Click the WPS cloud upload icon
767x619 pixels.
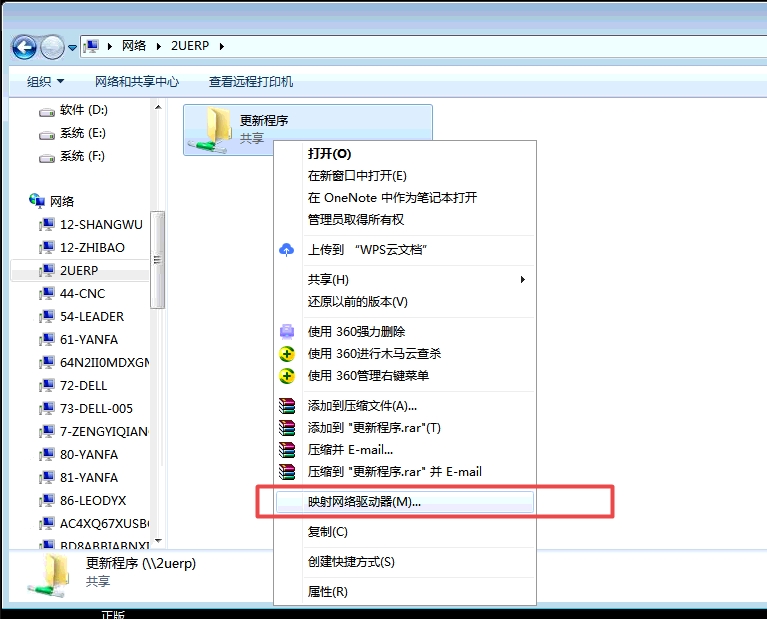(287, 250)
